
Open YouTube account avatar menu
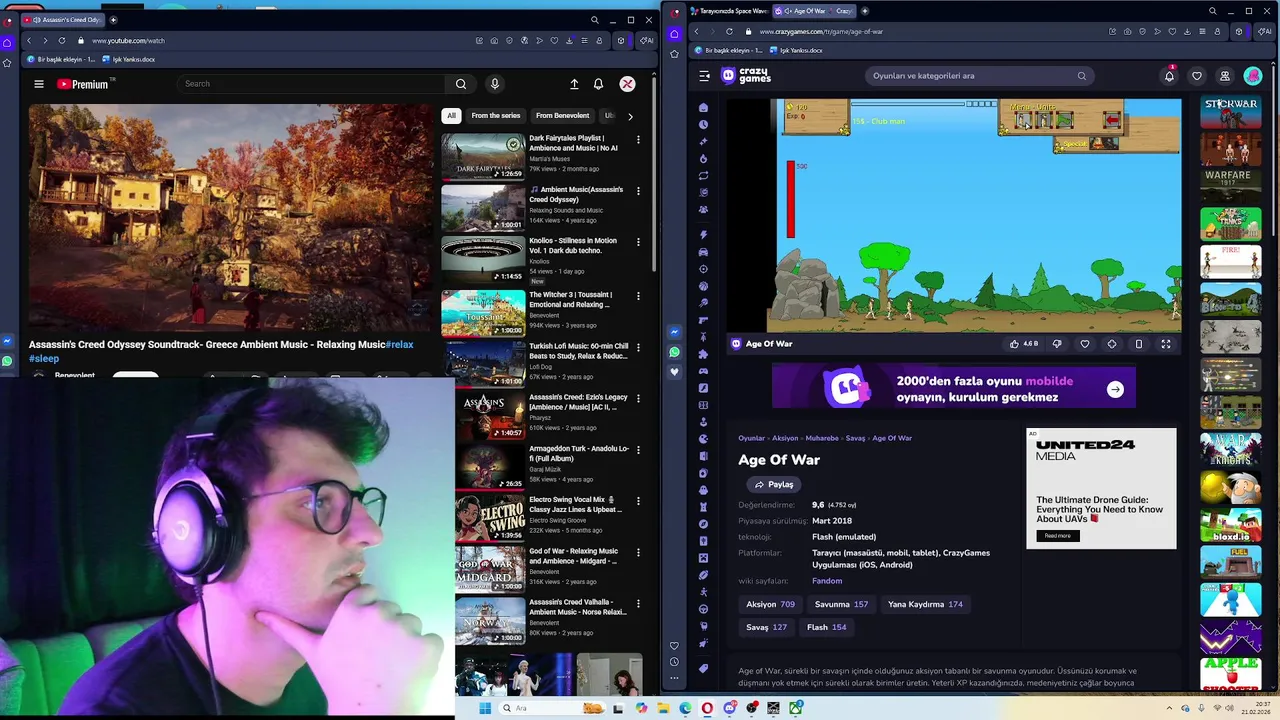627,84
